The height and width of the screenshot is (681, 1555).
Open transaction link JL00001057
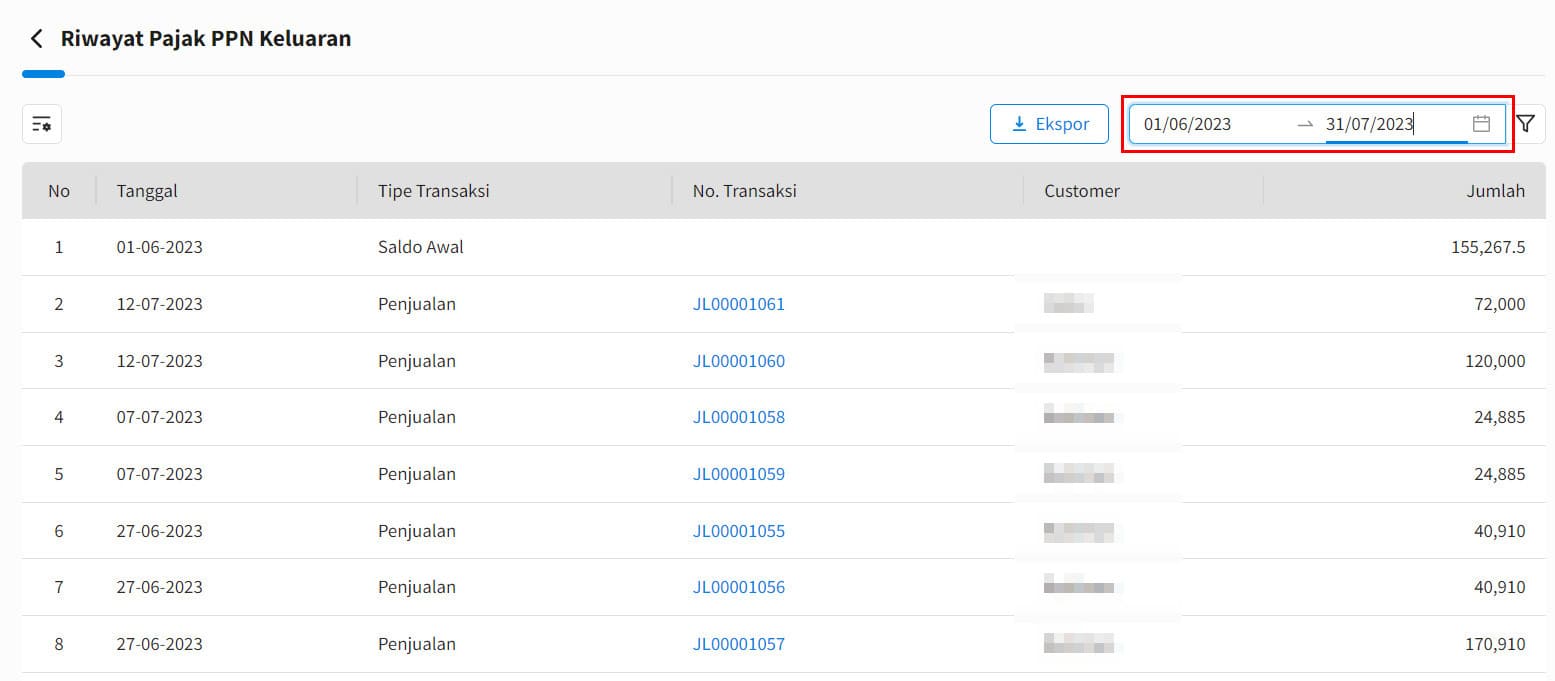[x=739, y=644]
